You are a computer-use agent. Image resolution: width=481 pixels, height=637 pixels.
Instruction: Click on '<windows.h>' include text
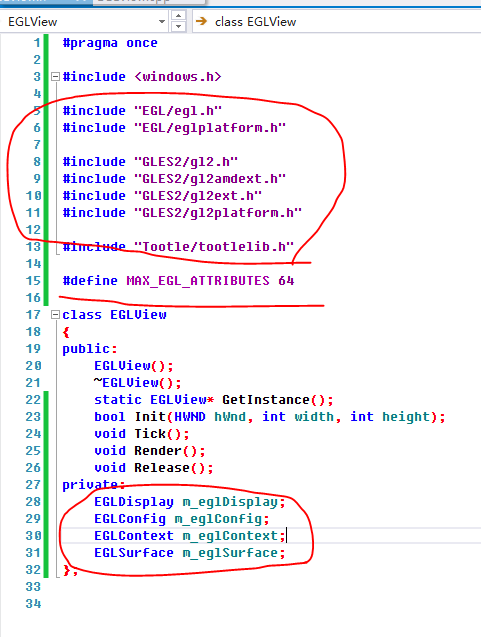pos(178,76)
